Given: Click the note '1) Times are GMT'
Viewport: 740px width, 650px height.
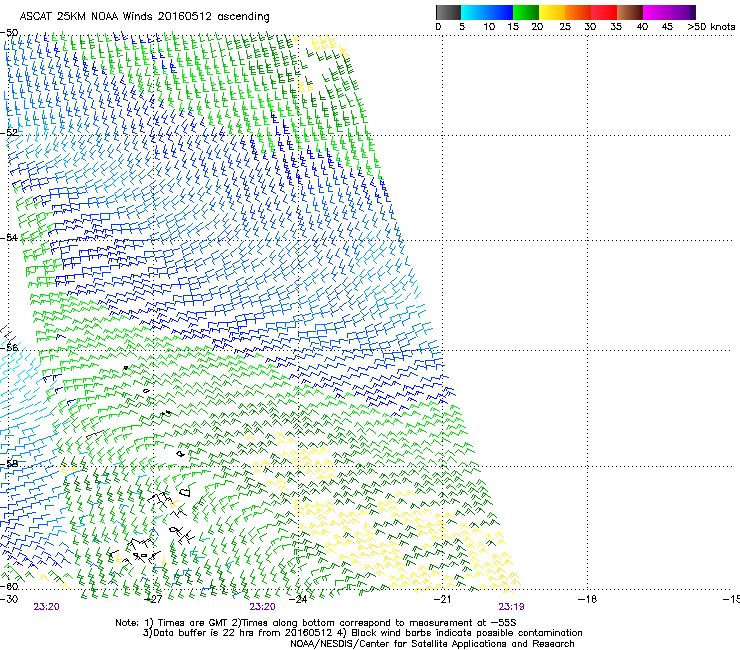Looking at the screenshot, I should click(x=186, y=623).
